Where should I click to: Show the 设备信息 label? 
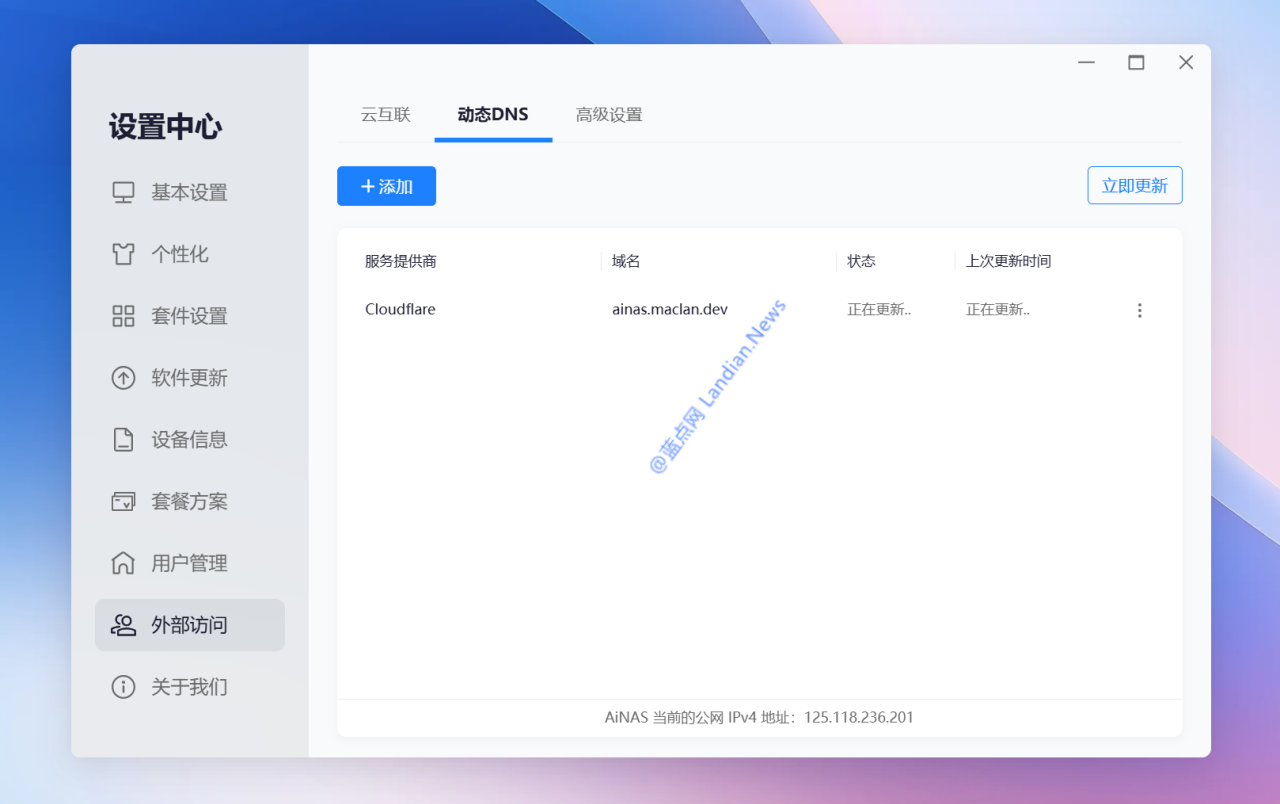point(190,440)
